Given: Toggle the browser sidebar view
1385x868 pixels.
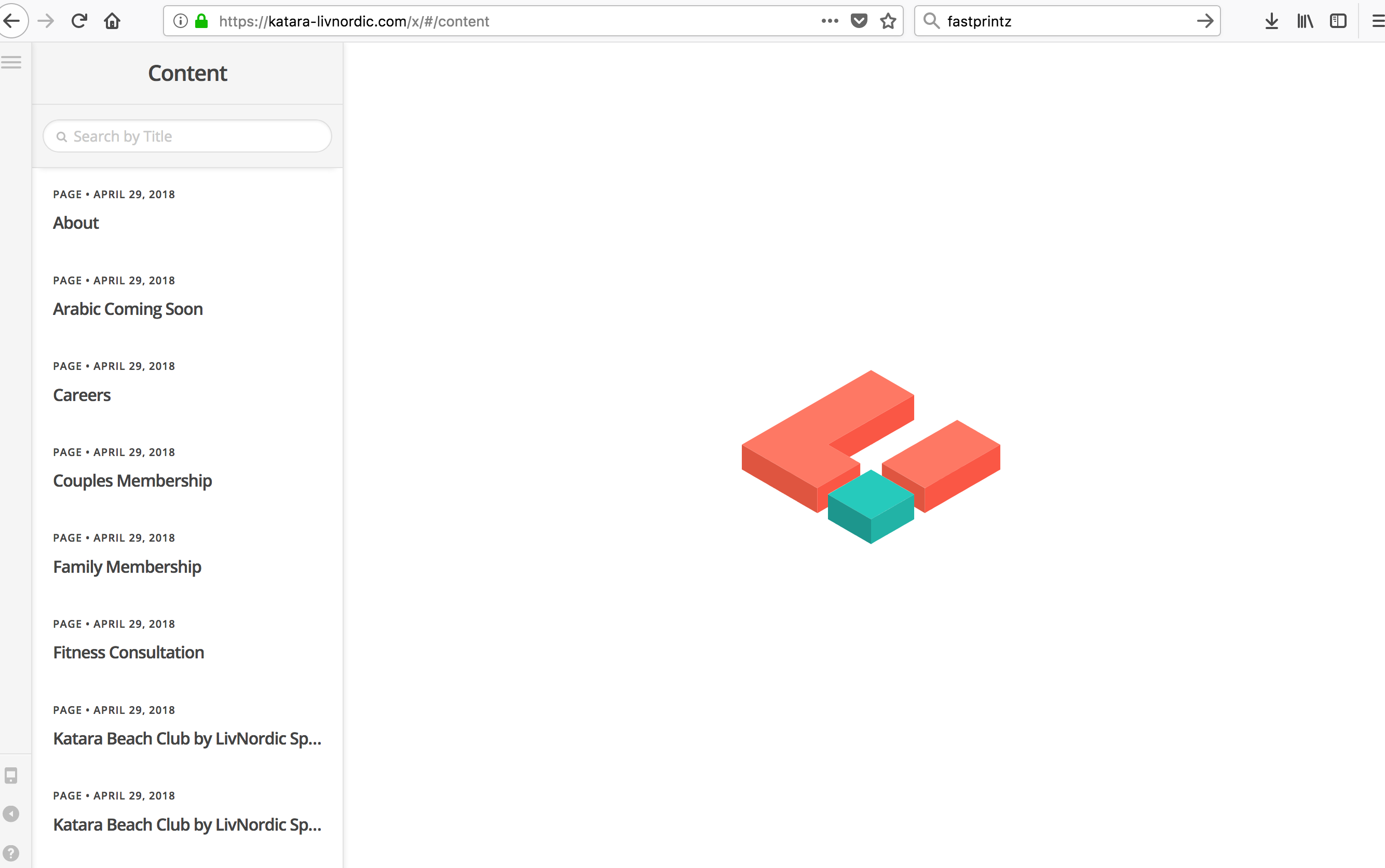Looking at the screenshot, I should pyautogui.click(x=1338, y=21).
